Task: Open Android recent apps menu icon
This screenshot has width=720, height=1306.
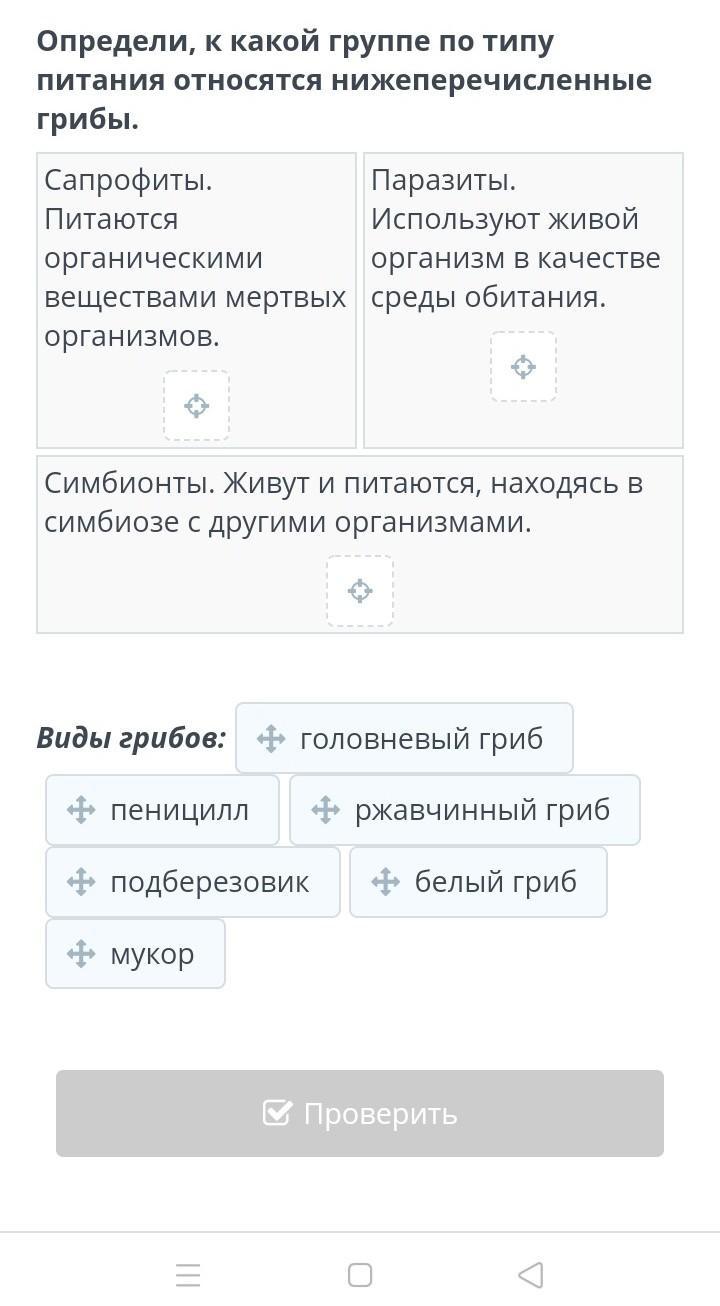Action: coord(188,1275)
